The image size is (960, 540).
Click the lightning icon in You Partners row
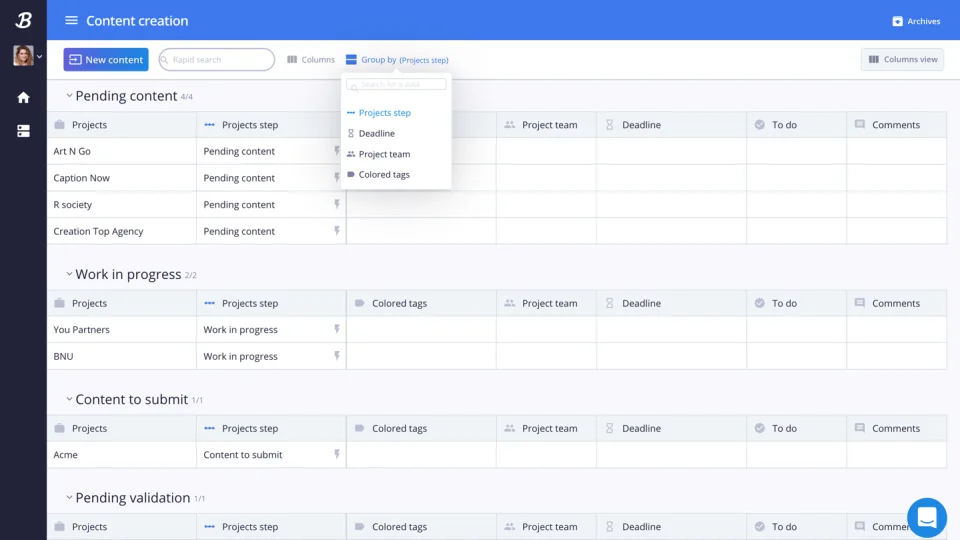(337, 329)
